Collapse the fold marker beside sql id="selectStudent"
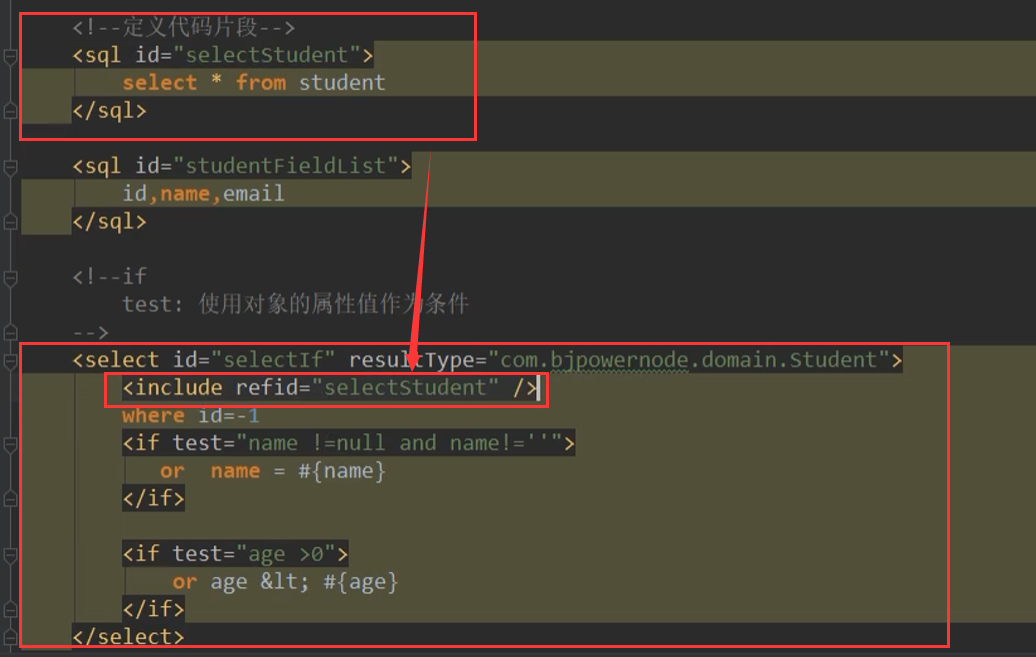1036x657 pixels. [x=10, y=57]
